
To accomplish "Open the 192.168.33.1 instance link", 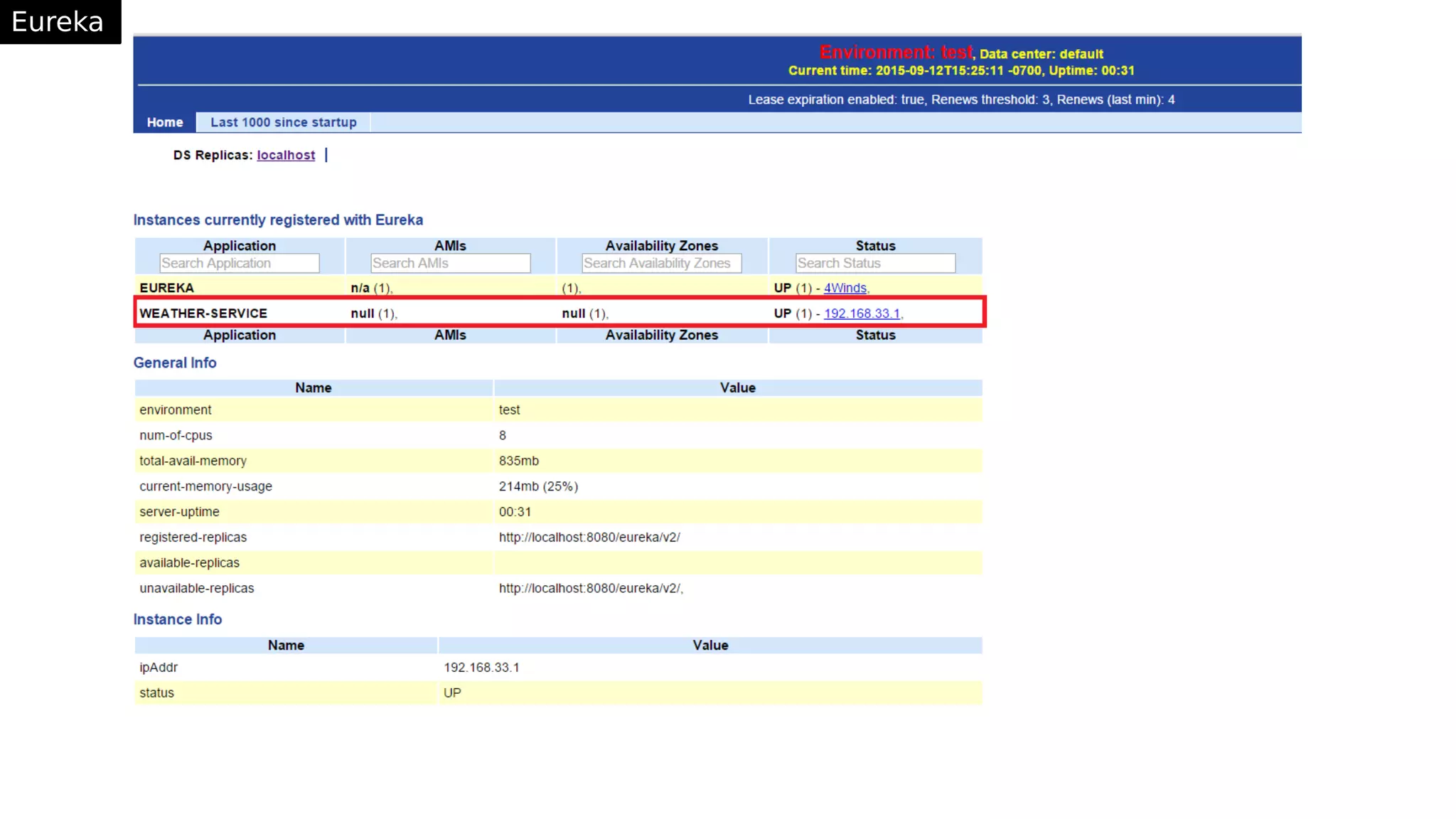I will (x=861, y=314).
